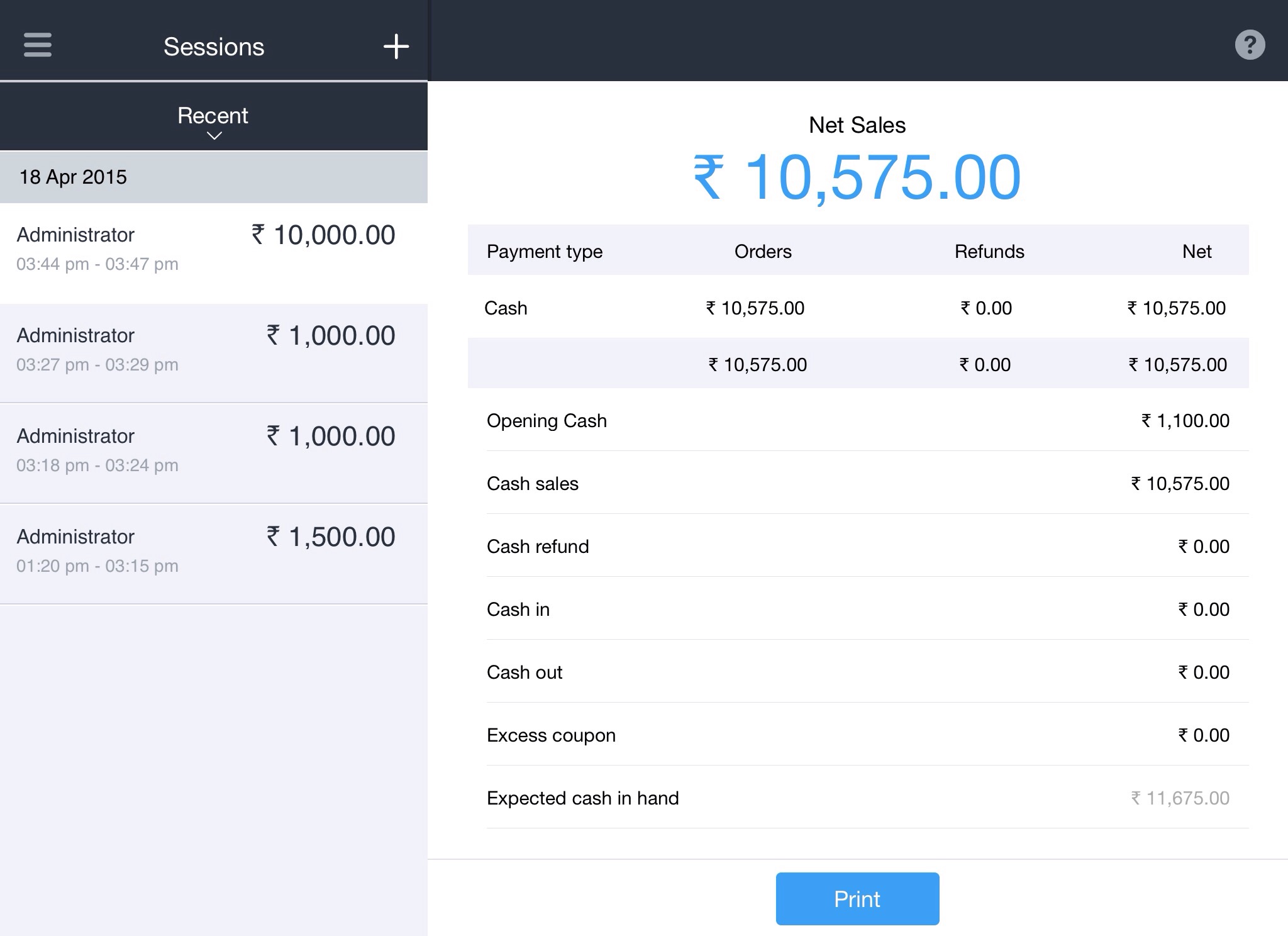This screenshot has width=1288, height=936.
Task: Click the Net Sales total amount
Action: coord(857,179)
